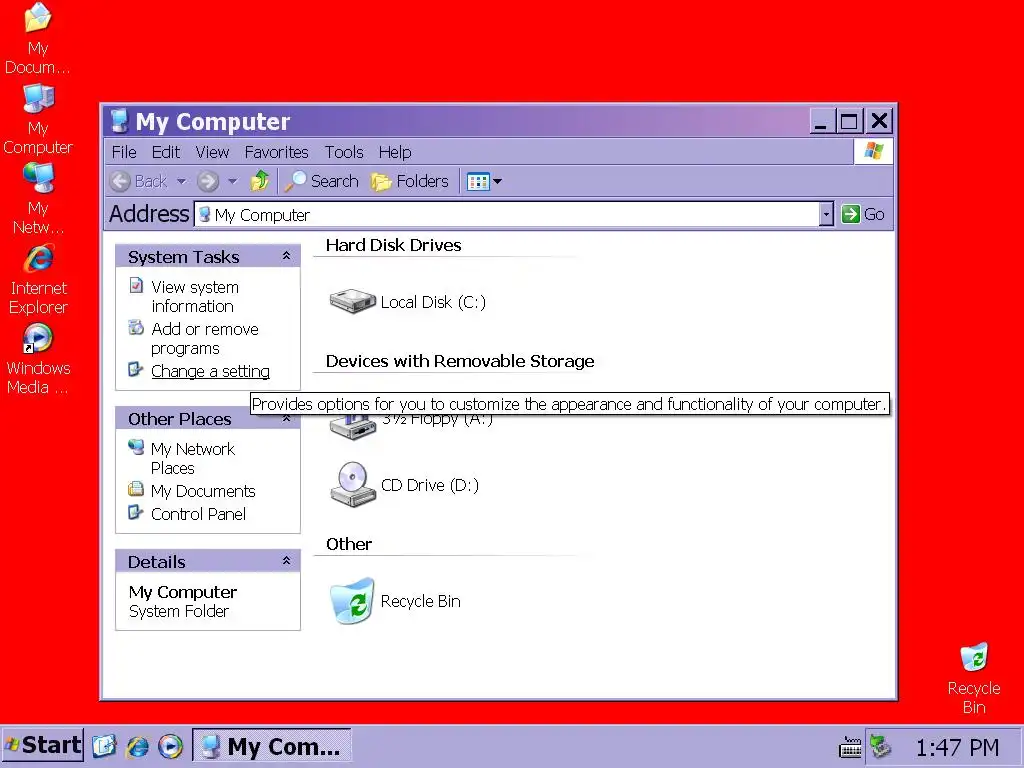Click Change a setting link
Image resolution: width=1024 pixels, height=768 pixels.
tap(210, 371)
